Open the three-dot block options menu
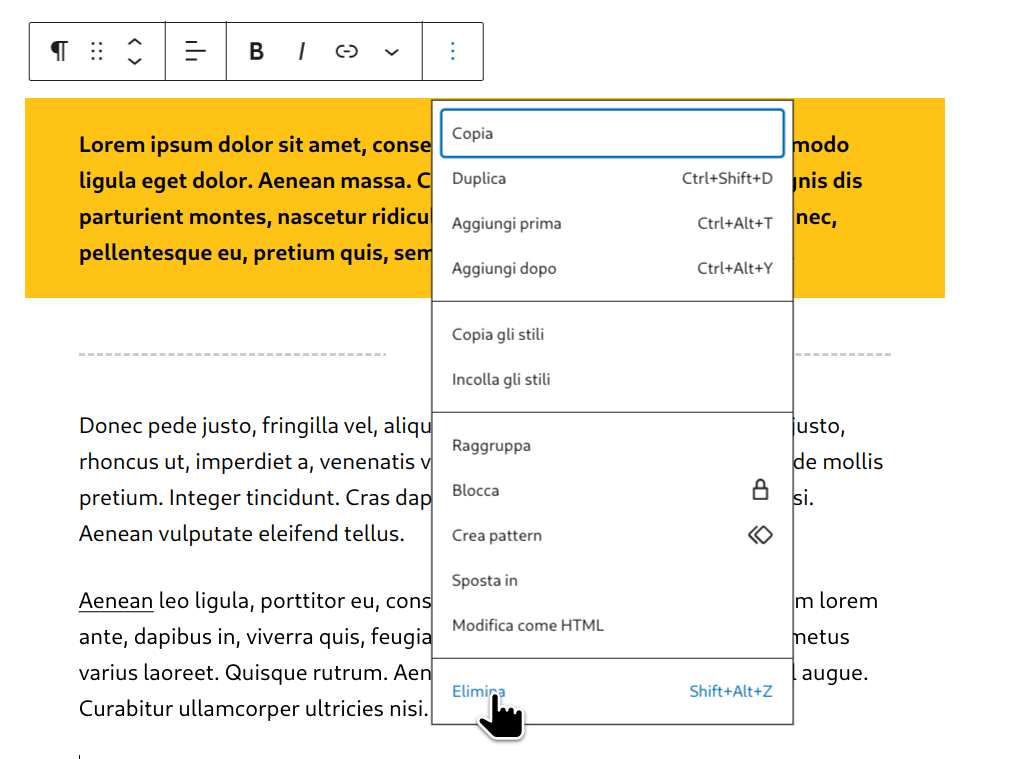Image resolution: width=1033 pixels, height=759 pixels. 453,52
